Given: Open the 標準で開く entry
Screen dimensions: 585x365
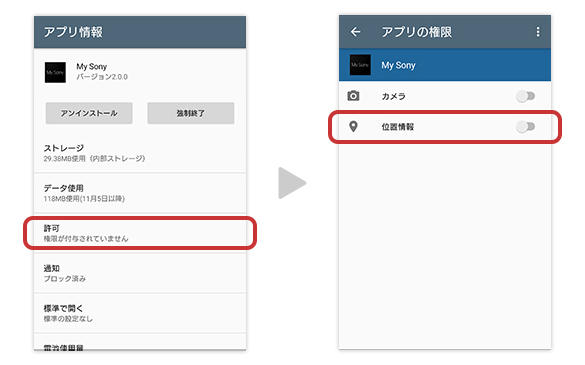Looking at the screenshot, I should click(140, 313).
